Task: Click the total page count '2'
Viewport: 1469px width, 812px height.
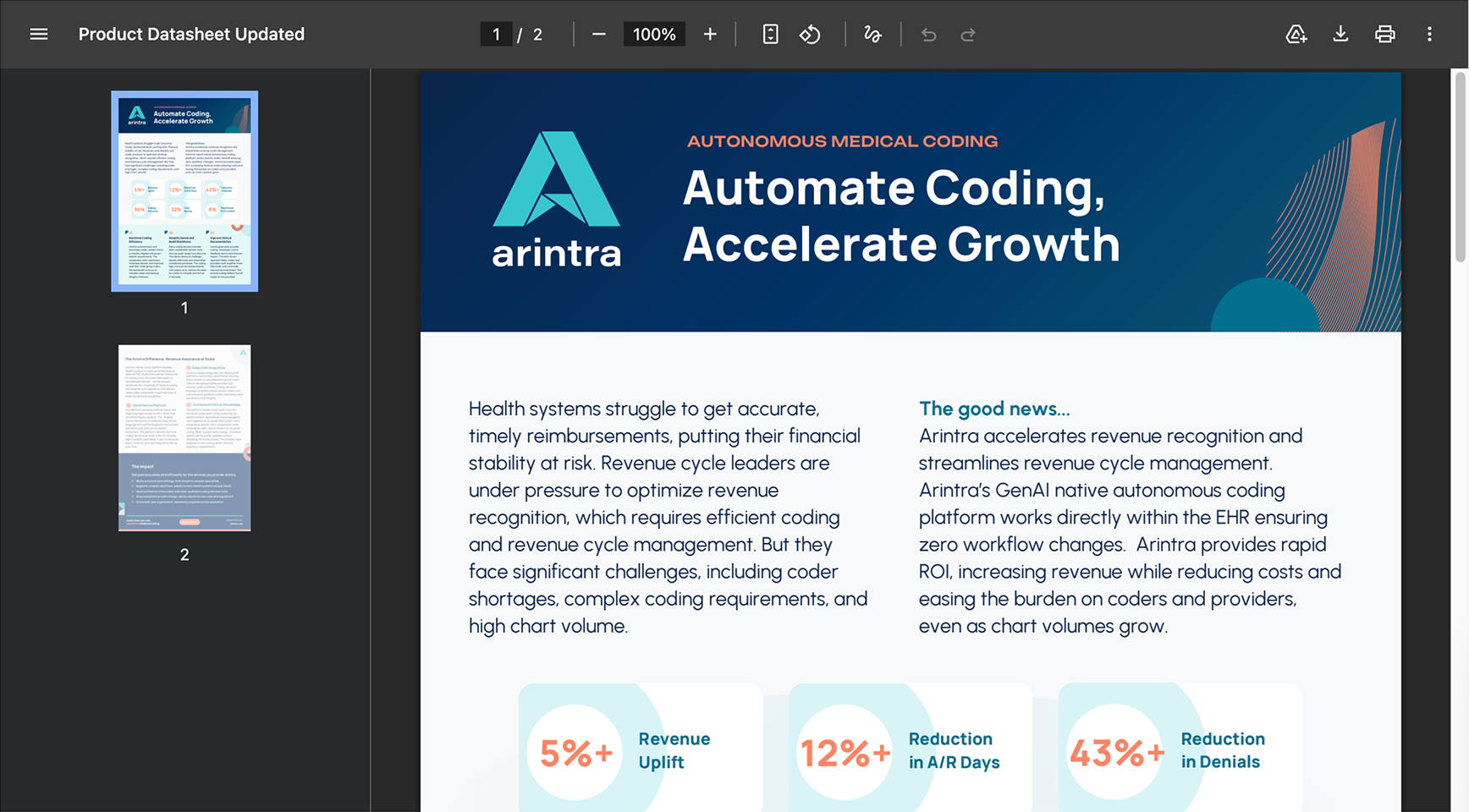Action: click(x=537, y=35)
